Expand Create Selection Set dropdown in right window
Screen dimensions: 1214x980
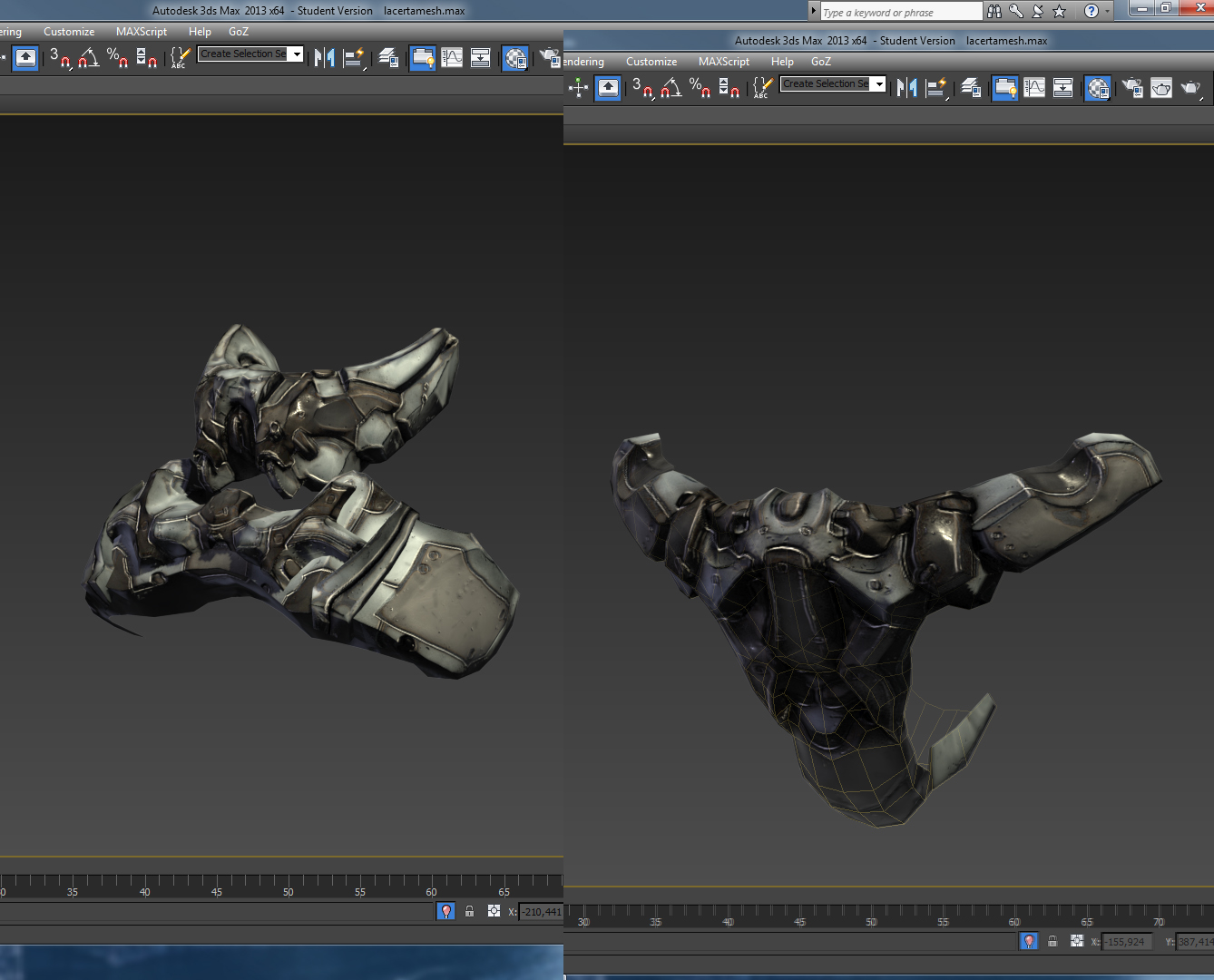879,84
